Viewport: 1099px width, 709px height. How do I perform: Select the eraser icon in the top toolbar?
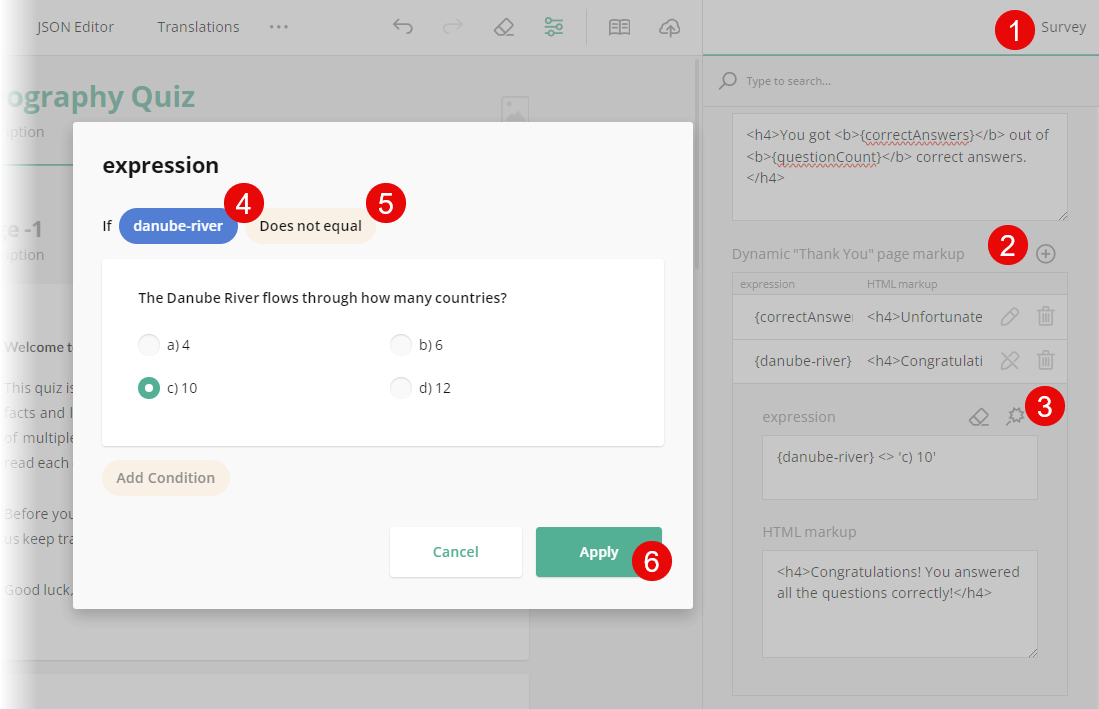[504, 27]
